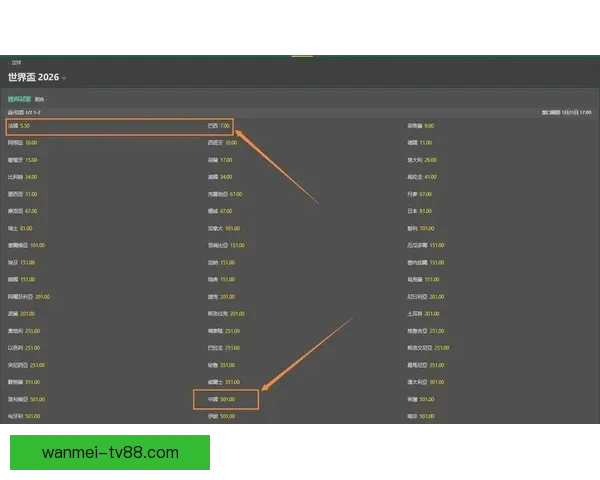
Task: Select 以色列 at 251.00
Action: coord(24,348)
